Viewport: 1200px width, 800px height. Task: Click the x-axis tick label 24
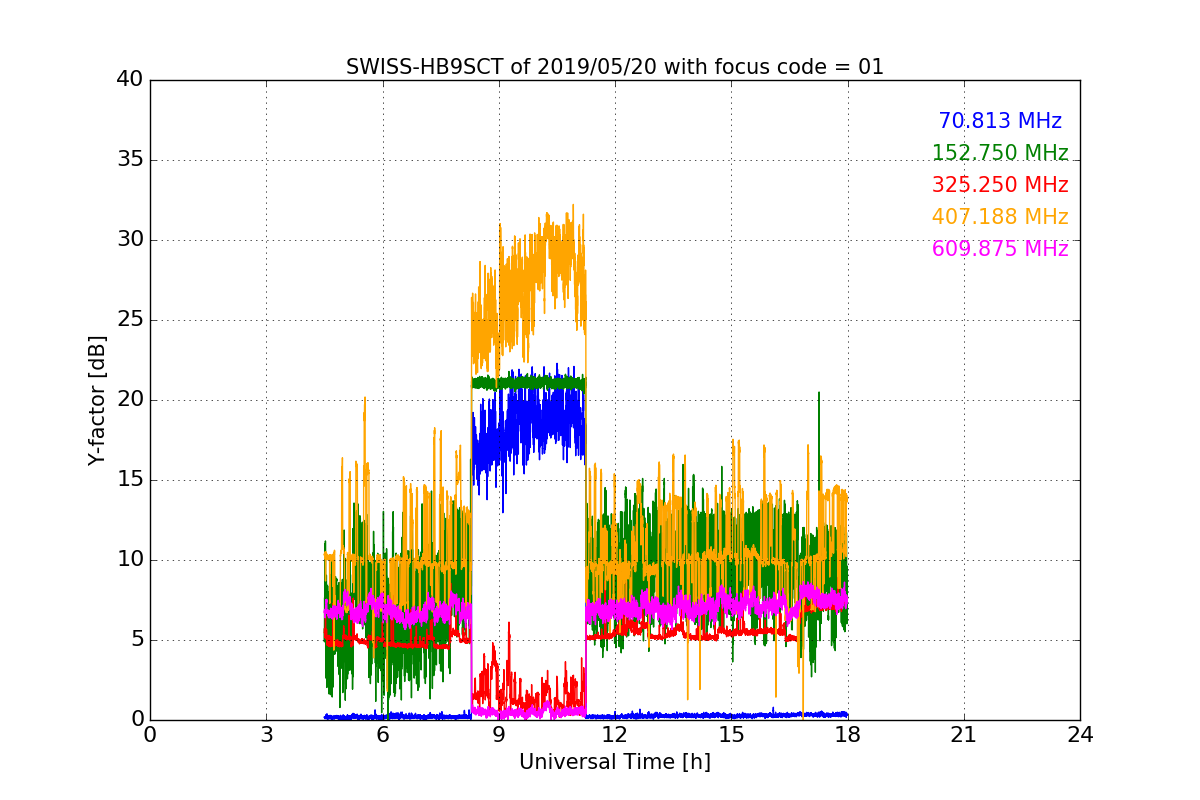tap(1080, 735)
